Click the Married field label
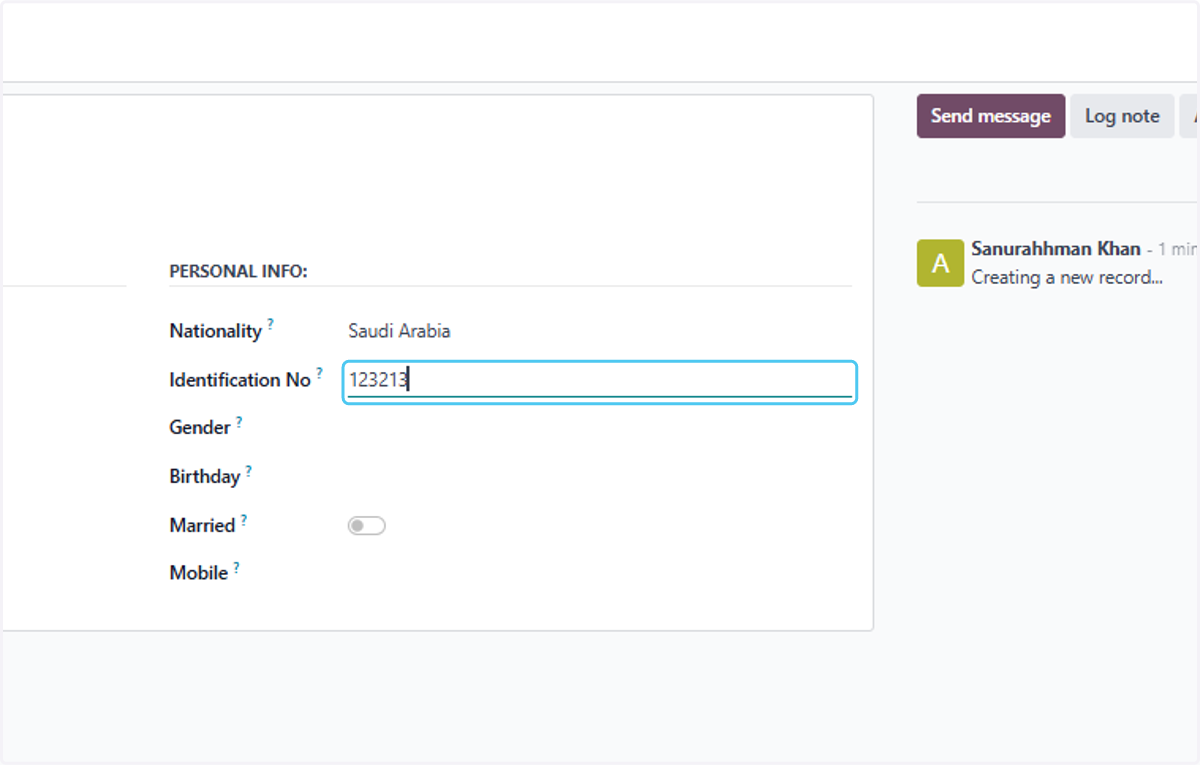Image resolution: width=1200 pixels, height=765 pixels. point(202,526)
